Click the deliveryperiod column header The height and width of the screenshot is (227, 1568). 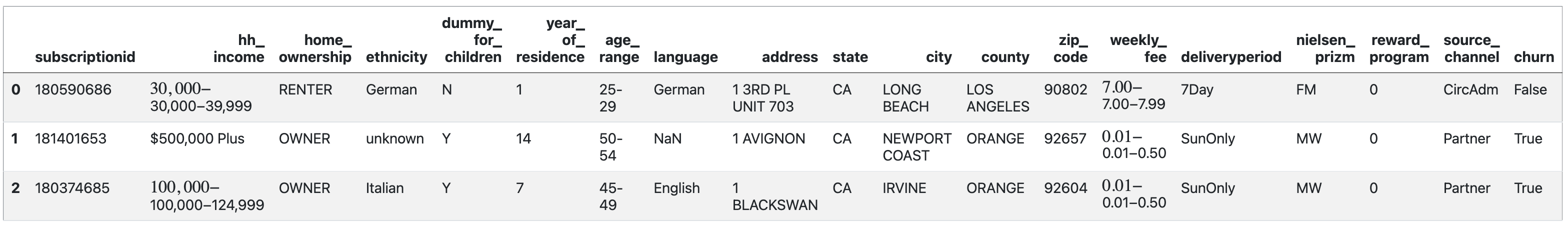click(1231, 57)
